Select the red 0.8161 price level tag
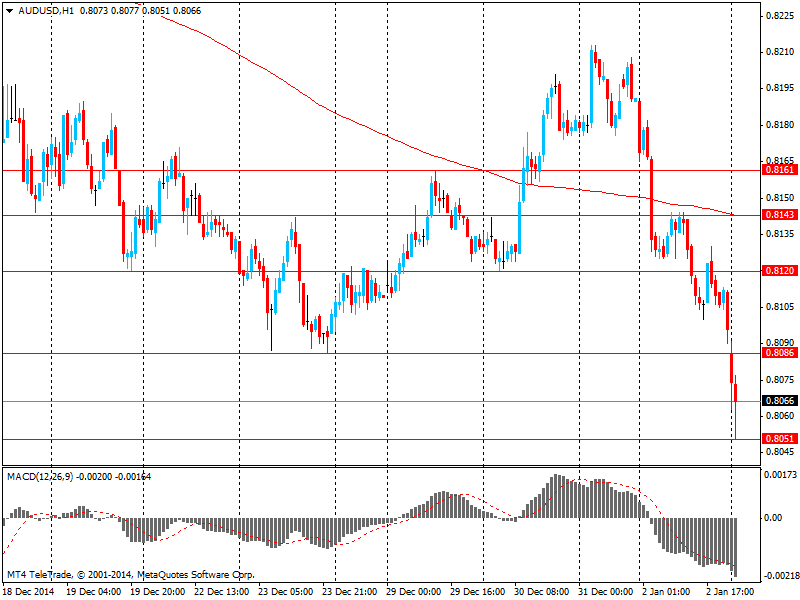This screenshot has height=600, width=800. [779, 170]
